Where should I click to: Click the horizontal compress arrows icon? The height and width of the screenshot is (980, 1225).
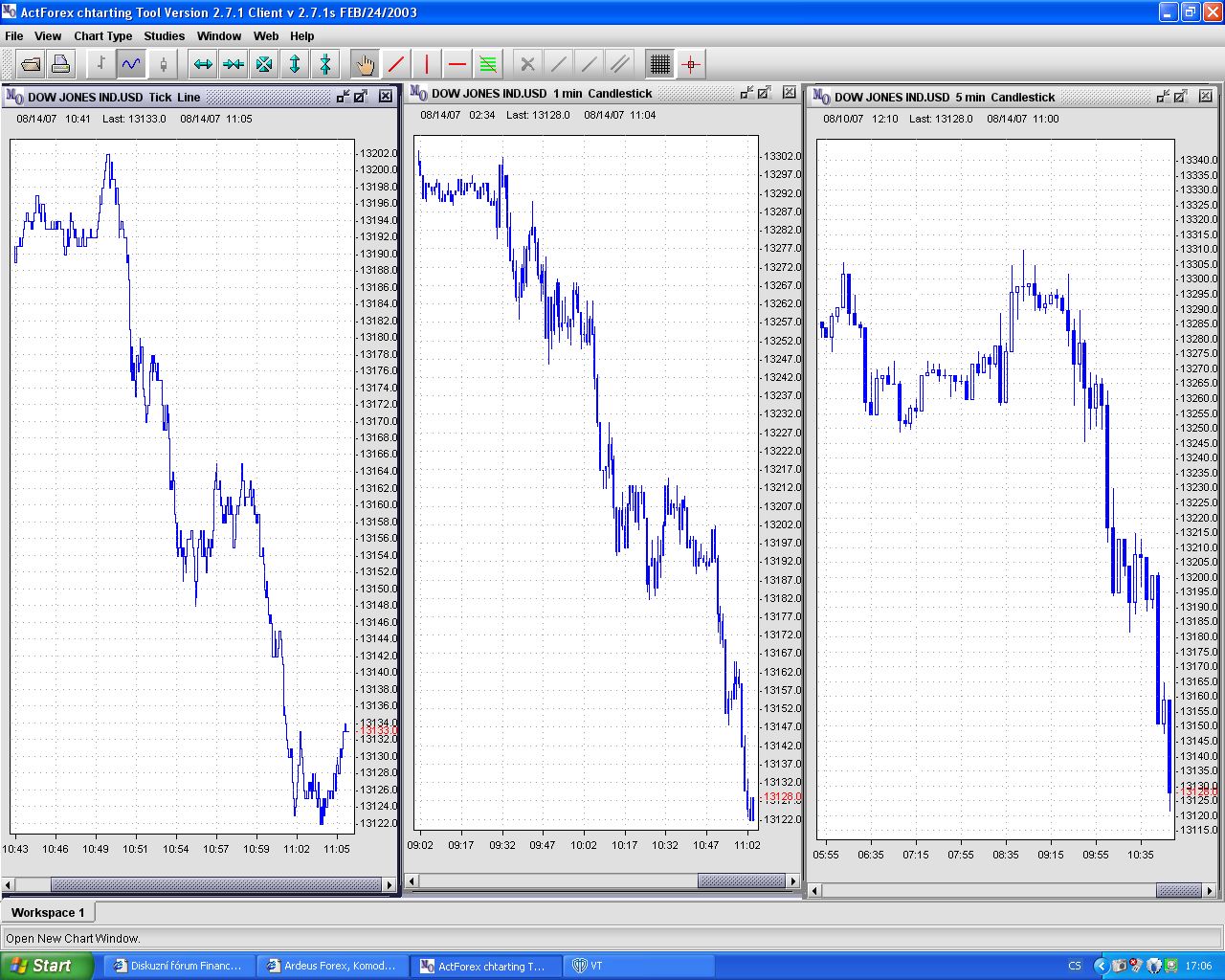[234, 64]
